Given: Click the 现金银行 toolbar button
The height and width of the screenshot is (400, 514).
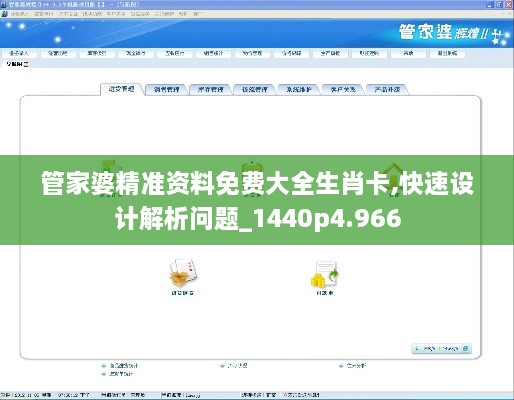Looking at the screenshot, I should (x=135, y=53).
